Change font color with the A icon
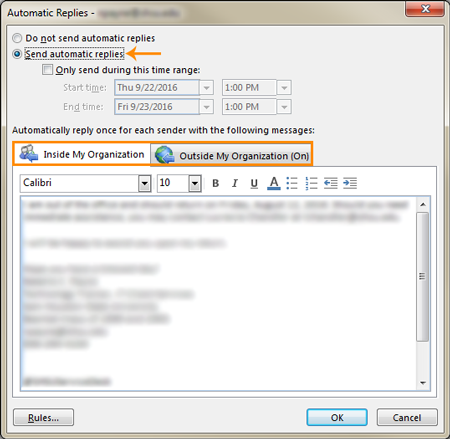 [274, 183]
